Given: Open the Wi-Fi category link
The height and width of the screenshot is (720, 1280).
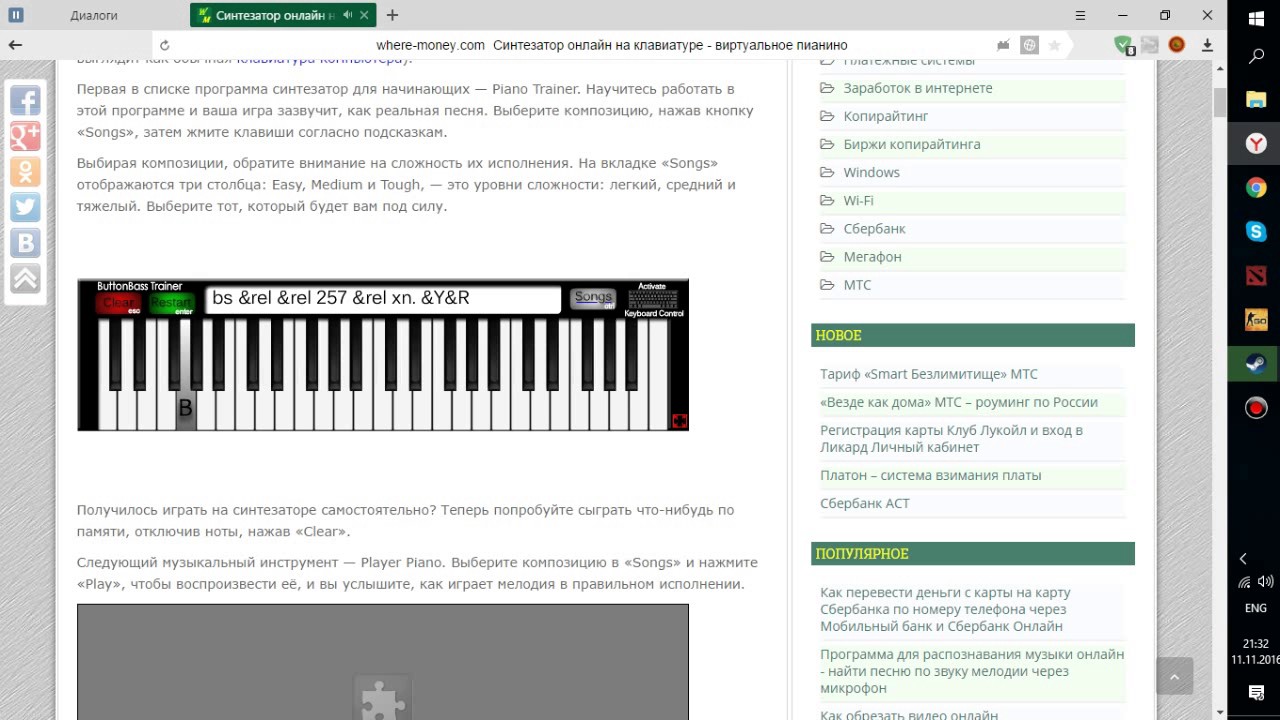Looking at the screenshot, I should [x=858, y=200].
